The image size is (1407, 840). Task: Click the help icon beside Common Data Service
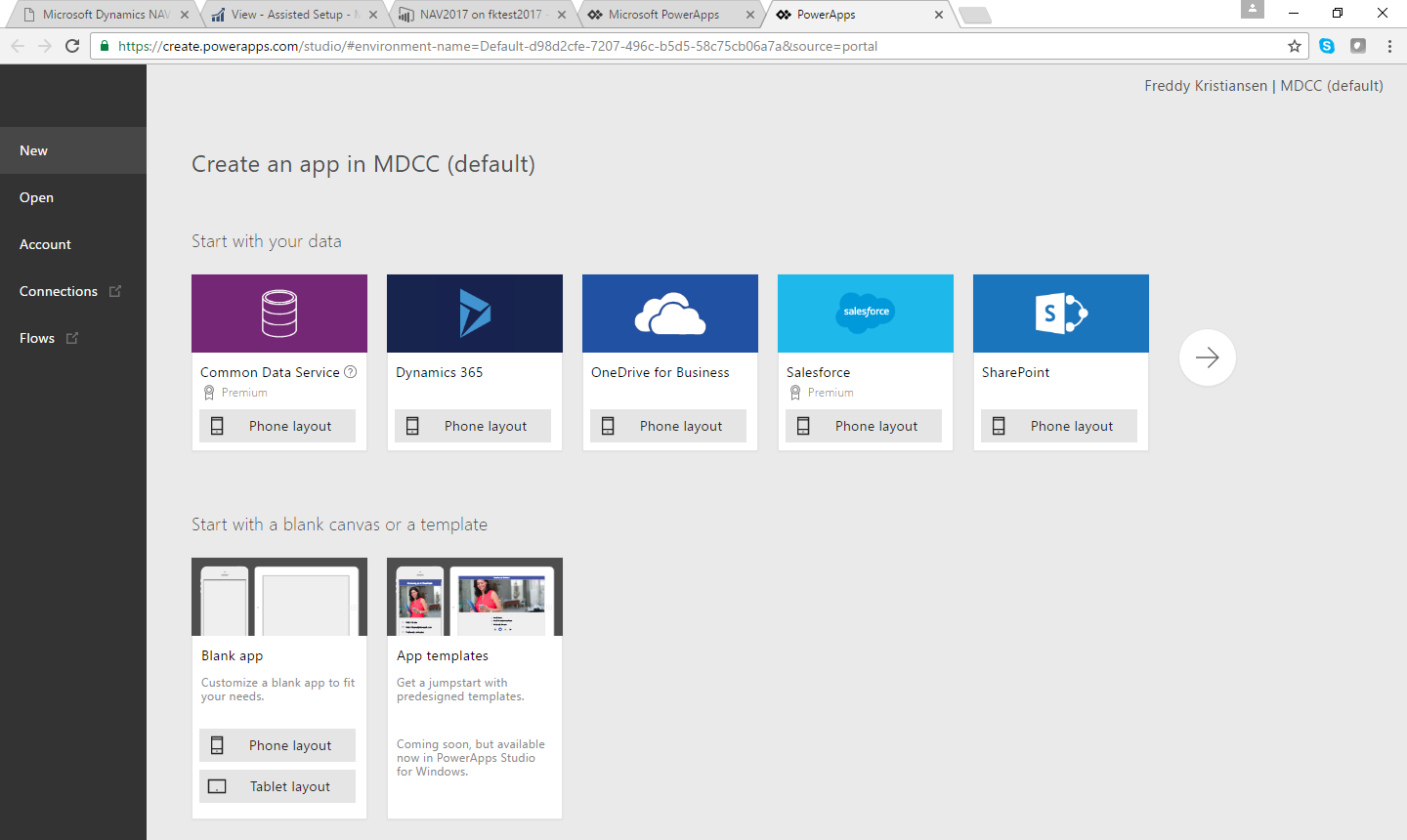(351, 372)
